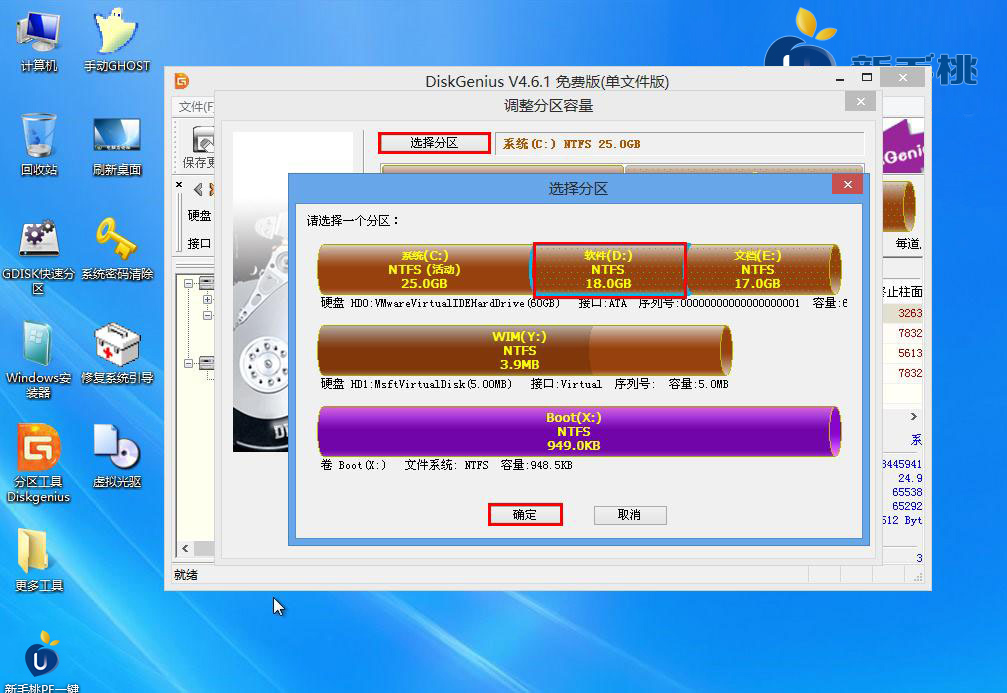The width and height of the screenshot is (1007, 693).
Task: Collapse the top disk tree node
Action: tap(188, 283)
